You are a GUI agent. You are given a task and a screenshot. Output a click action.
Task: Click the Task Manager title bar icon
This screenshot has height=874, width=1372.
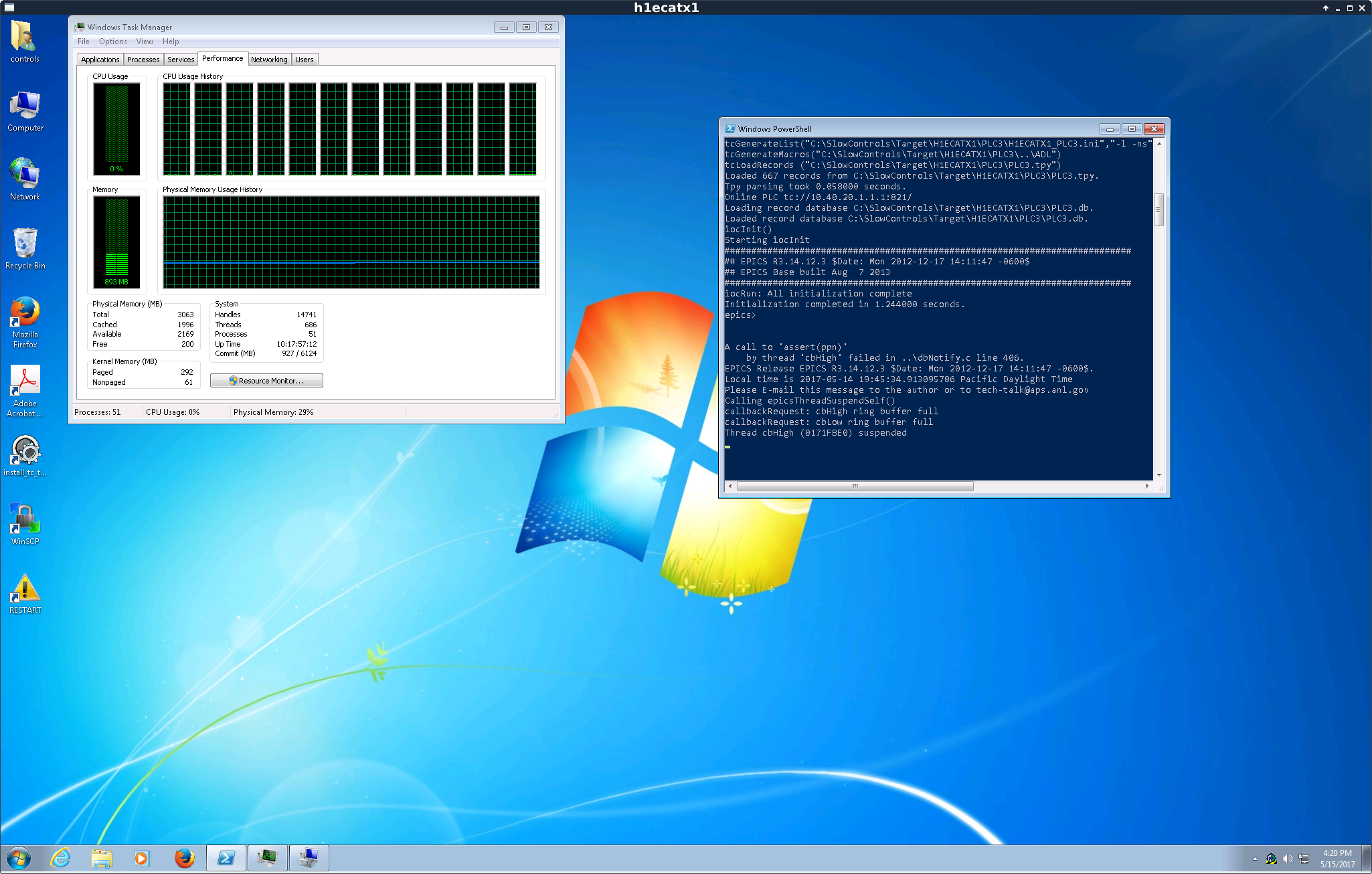tap(80, 27)
